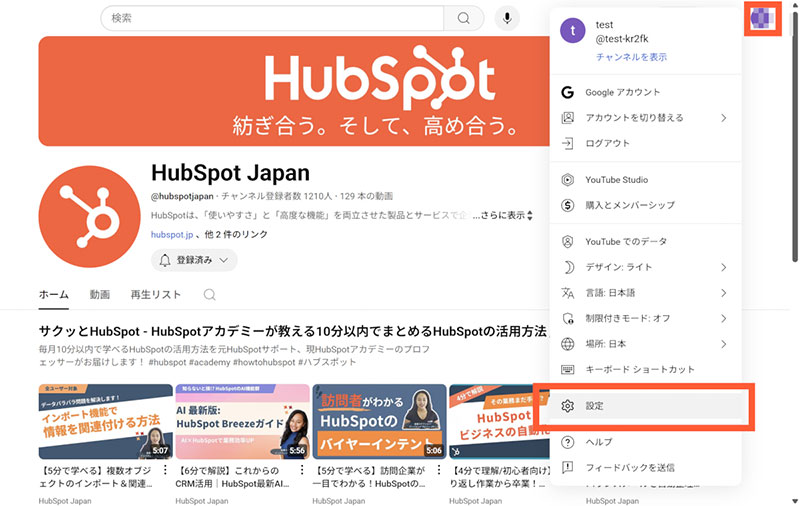The image size is (800, 506).
Task: Click the keyboard shortcuts icon
Action: 567,369
